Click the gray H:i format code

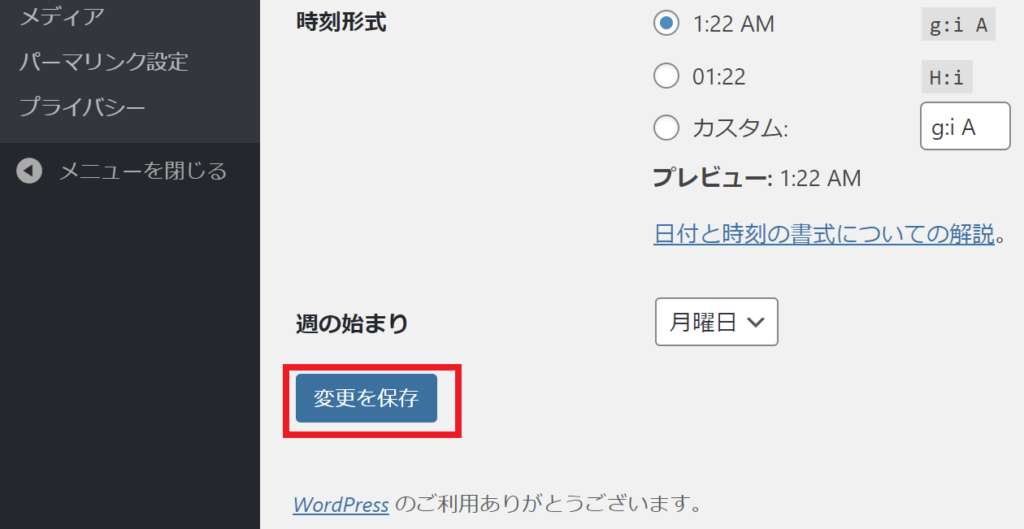pos(946,77)
